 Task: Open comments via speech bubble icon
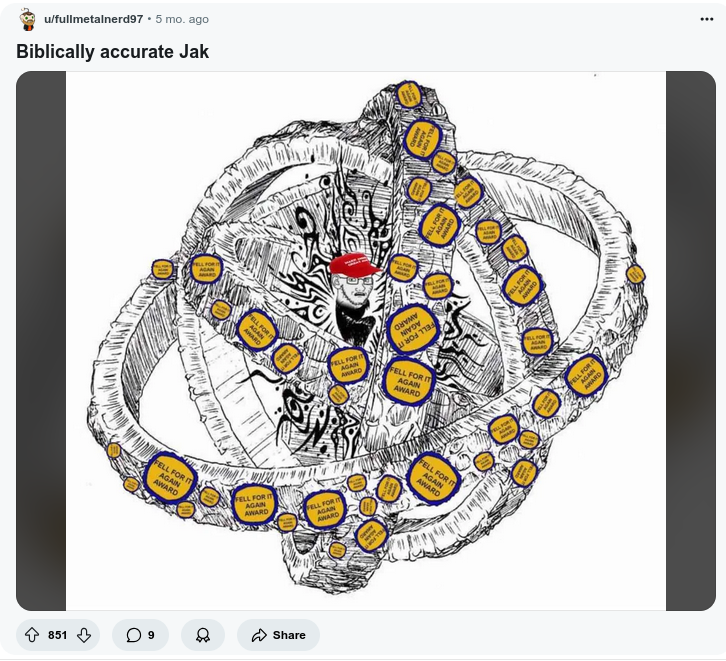[133, 635]
